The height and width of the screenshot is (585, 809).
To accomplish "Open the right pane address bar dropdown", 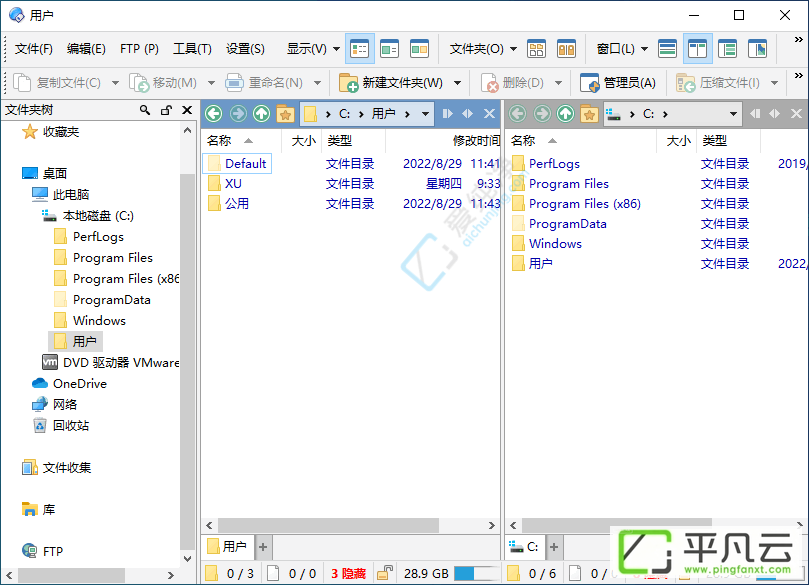I will (x=733, y=114).
